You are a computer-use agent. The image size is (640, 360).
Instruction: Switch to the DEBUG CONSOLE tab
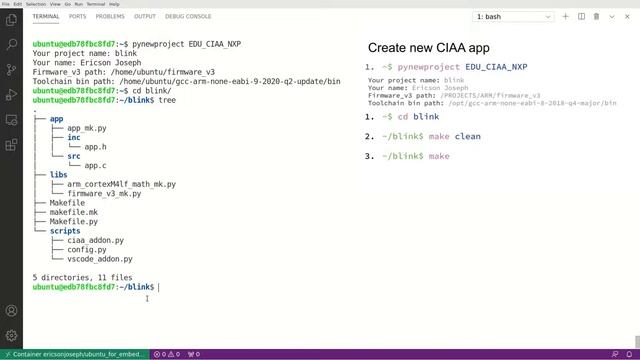[188, 16]
